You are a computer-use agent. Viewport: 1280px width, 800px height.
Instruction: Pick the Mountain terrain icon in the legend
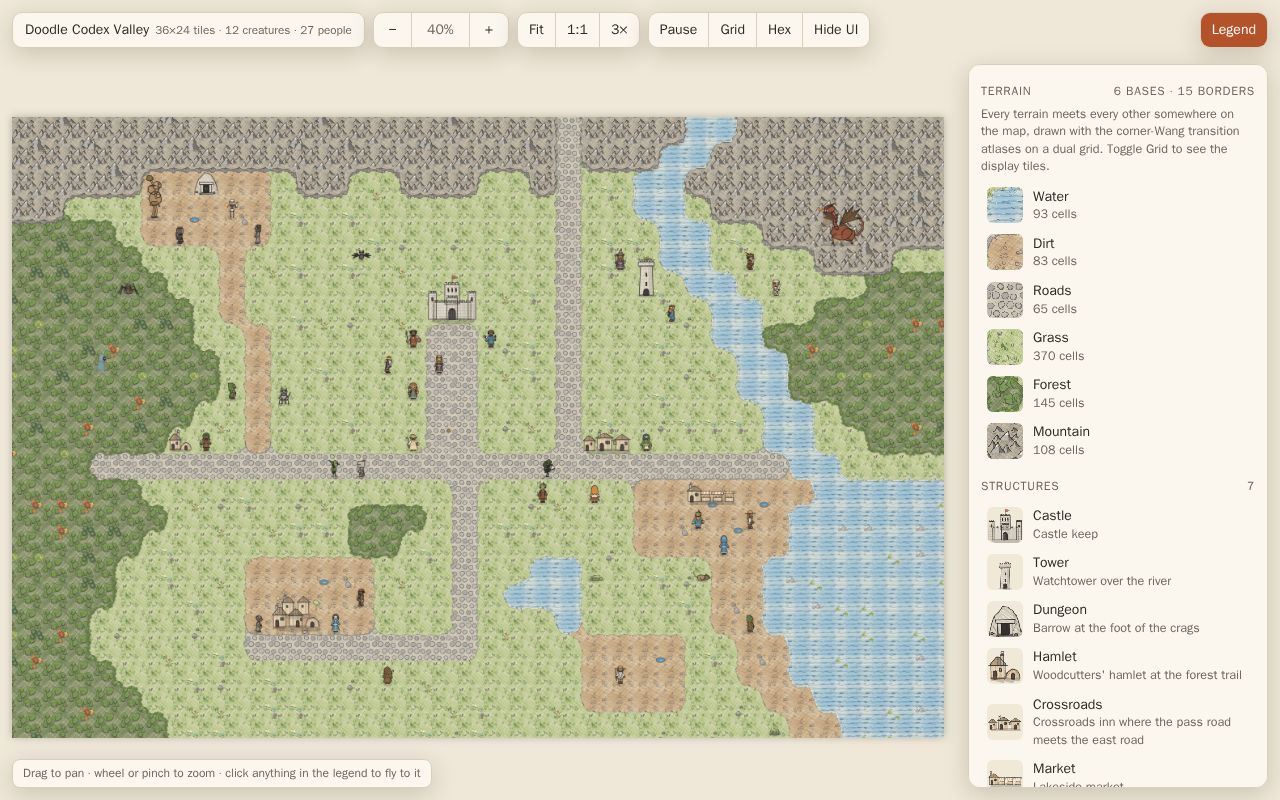[1005, 440]
